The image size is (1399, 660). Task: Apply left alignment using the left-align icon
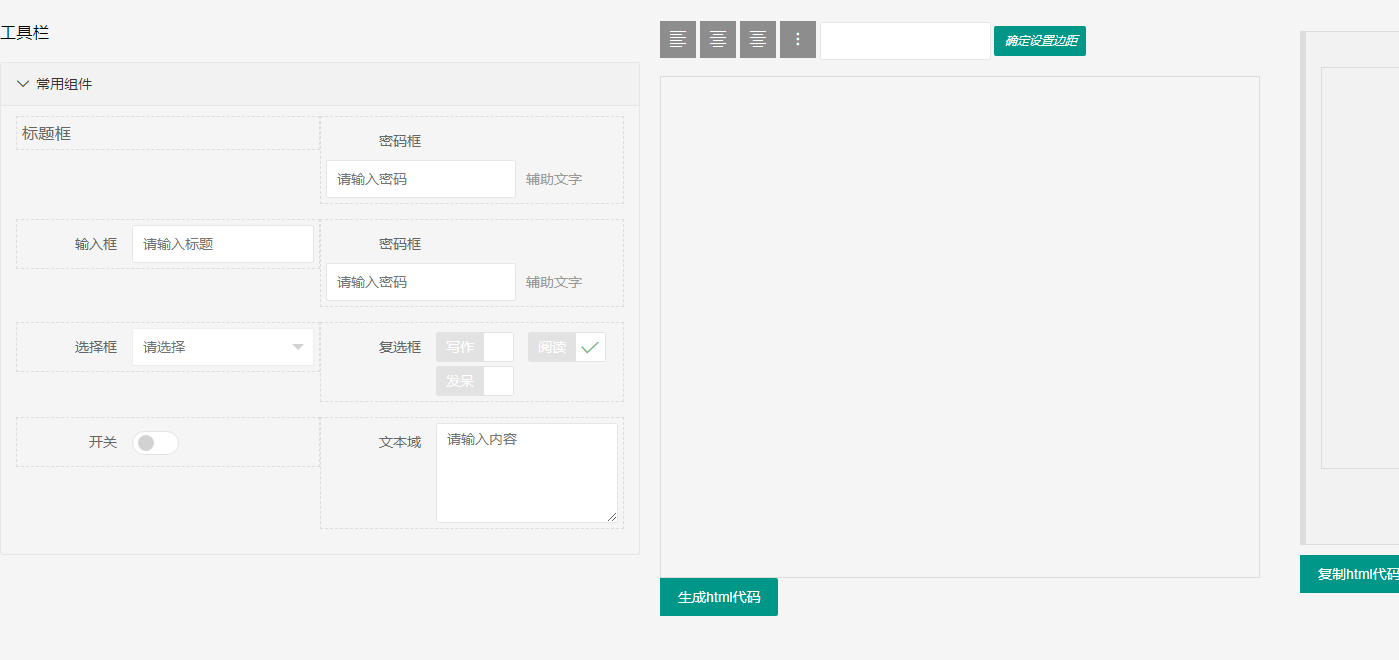678,39
